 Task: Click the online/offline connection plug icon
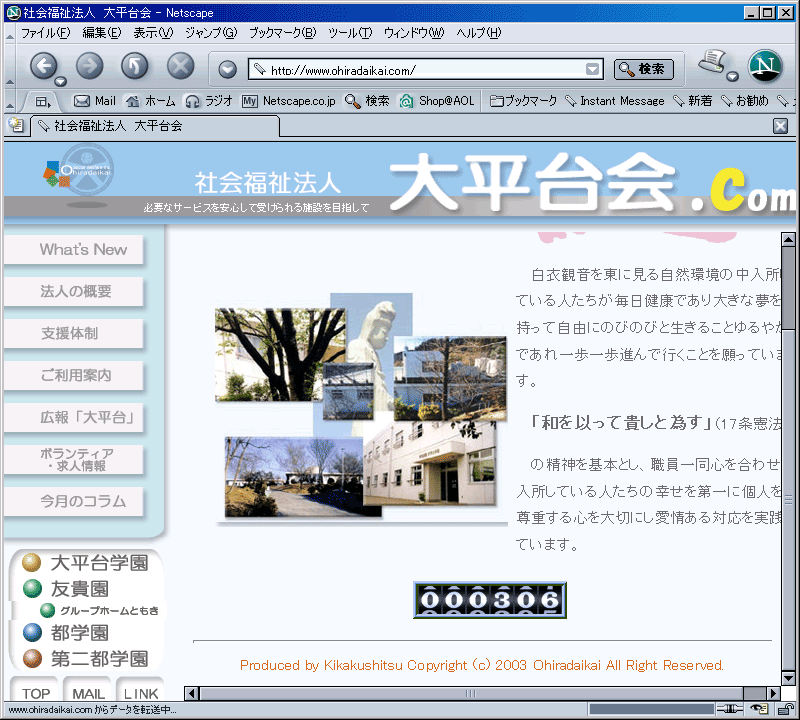pyautogui.click(x=730, y=709)
